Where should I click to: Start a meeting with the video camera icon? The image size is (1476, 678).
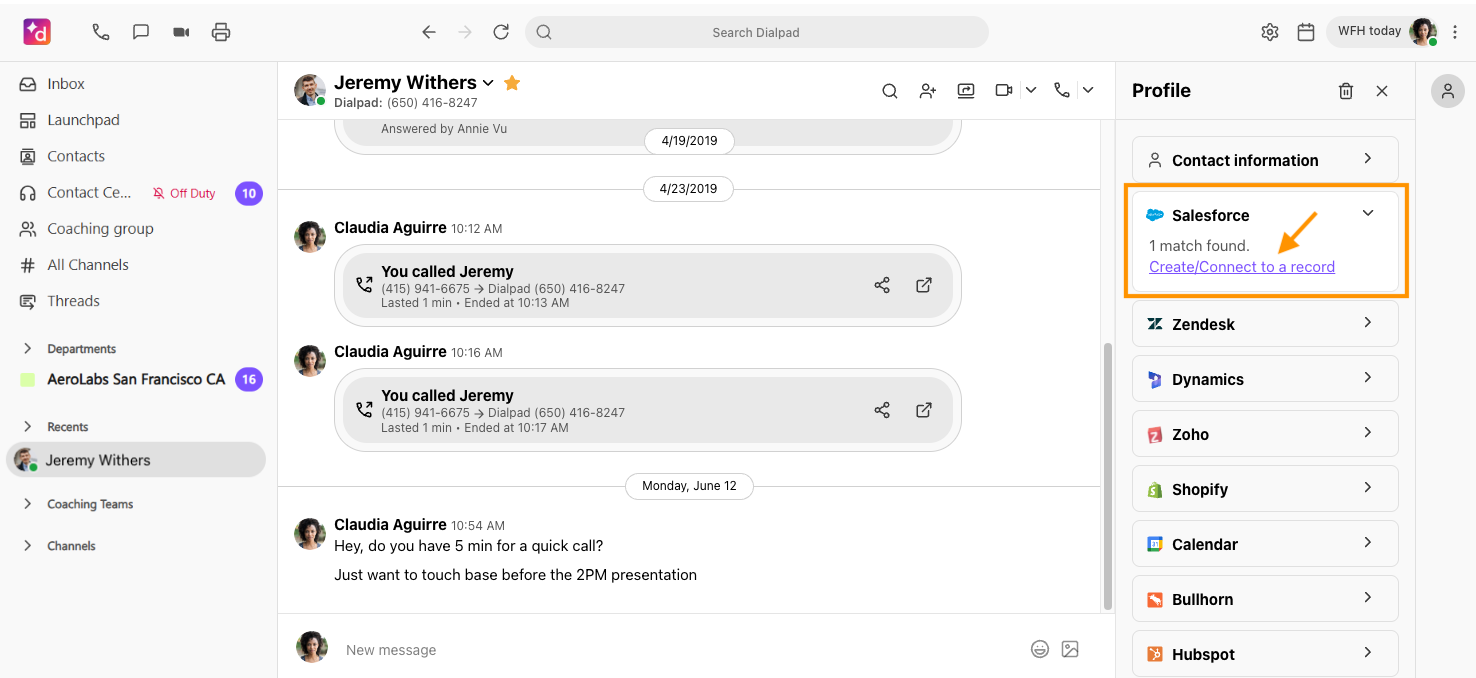[x=181, y=32]
